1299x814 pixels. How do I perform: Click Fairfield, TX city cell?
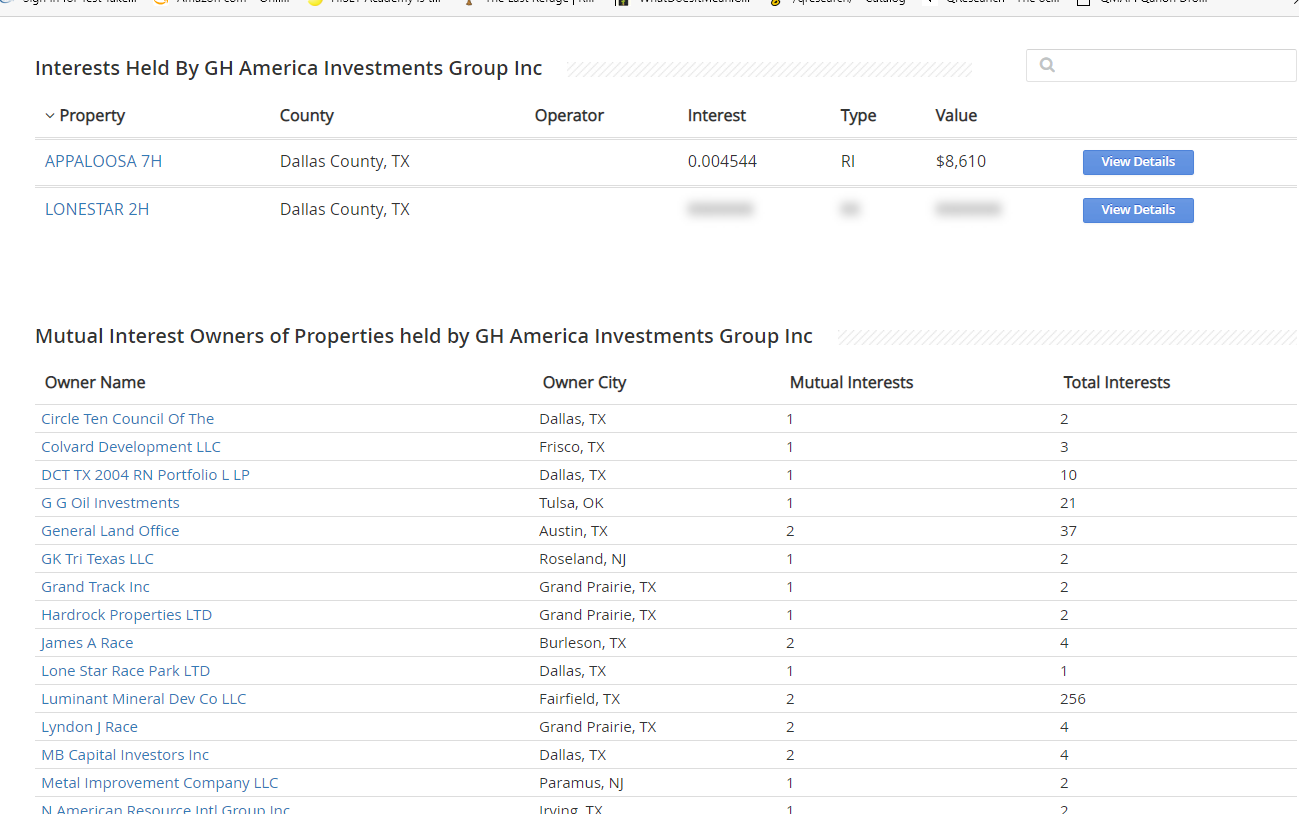(579, 698)
